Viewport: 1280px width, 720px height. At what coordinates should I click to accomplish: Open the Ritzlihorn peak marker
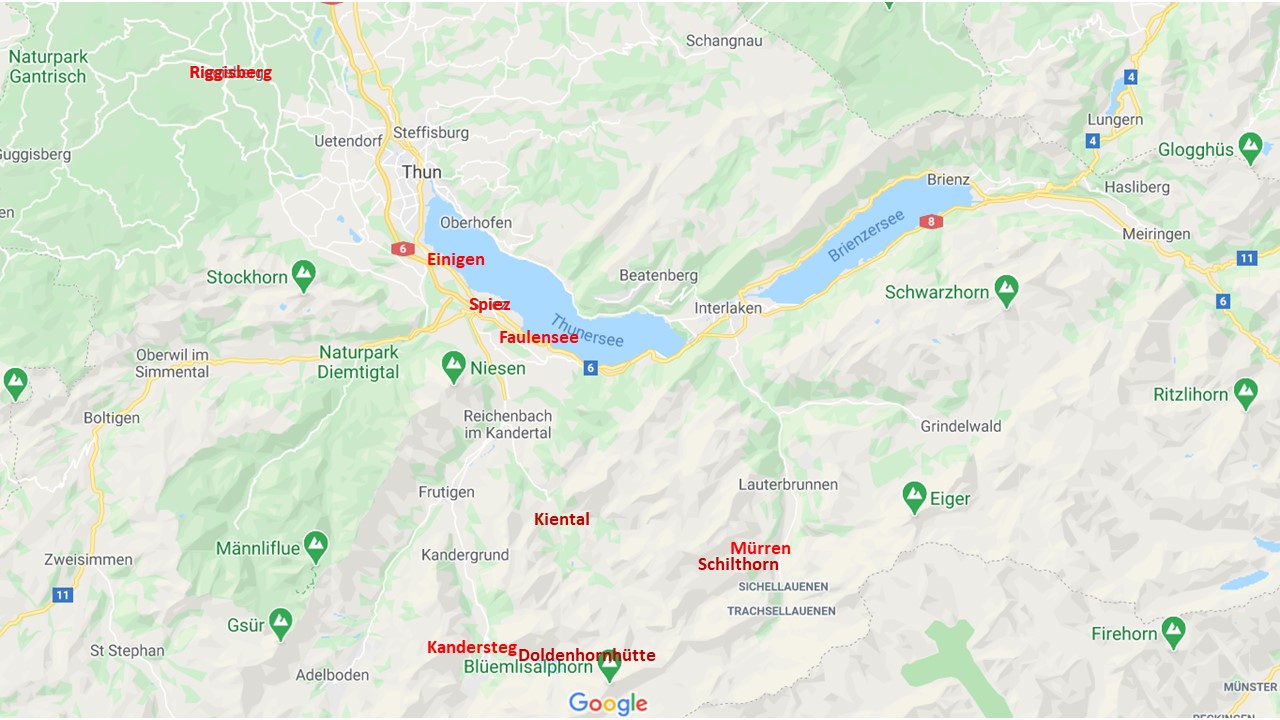(1246, 393)
